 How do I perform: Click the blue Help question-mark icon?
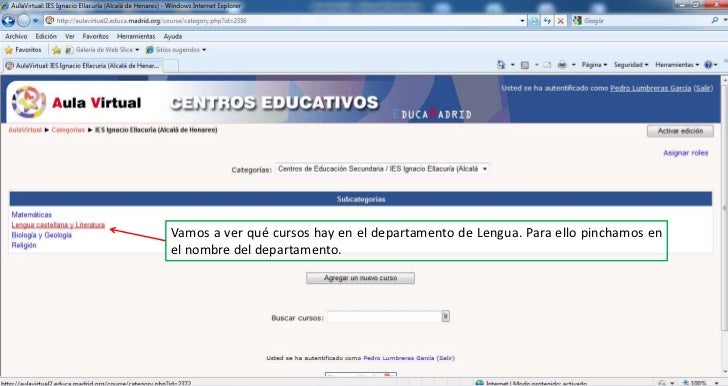[x=708, y=65]
